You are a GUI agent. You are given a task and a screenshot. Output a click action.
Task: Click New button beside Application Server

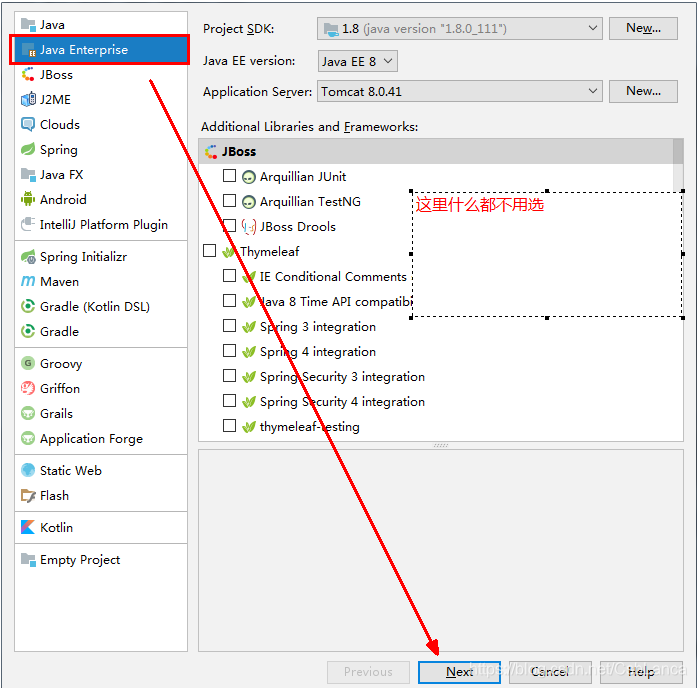click(643, 92)
